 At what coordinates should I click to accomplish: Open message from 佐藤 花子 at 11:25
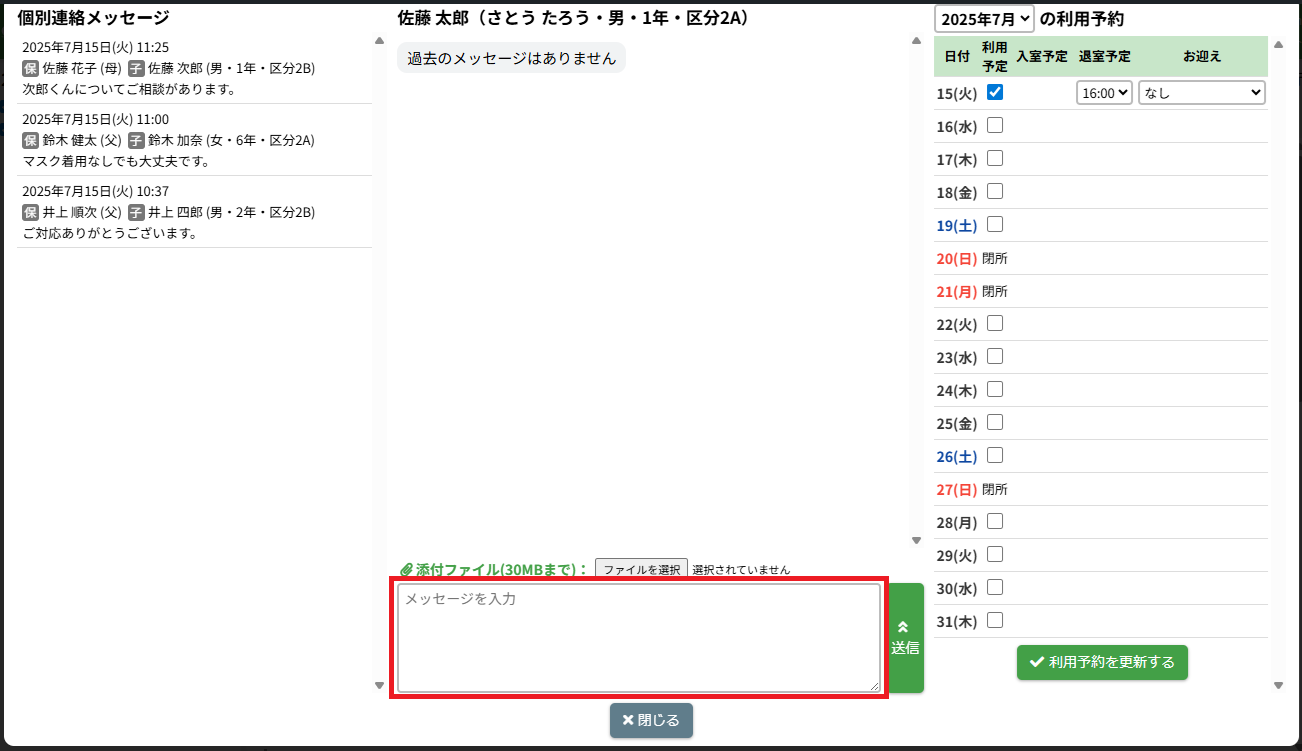click(195, 68)
